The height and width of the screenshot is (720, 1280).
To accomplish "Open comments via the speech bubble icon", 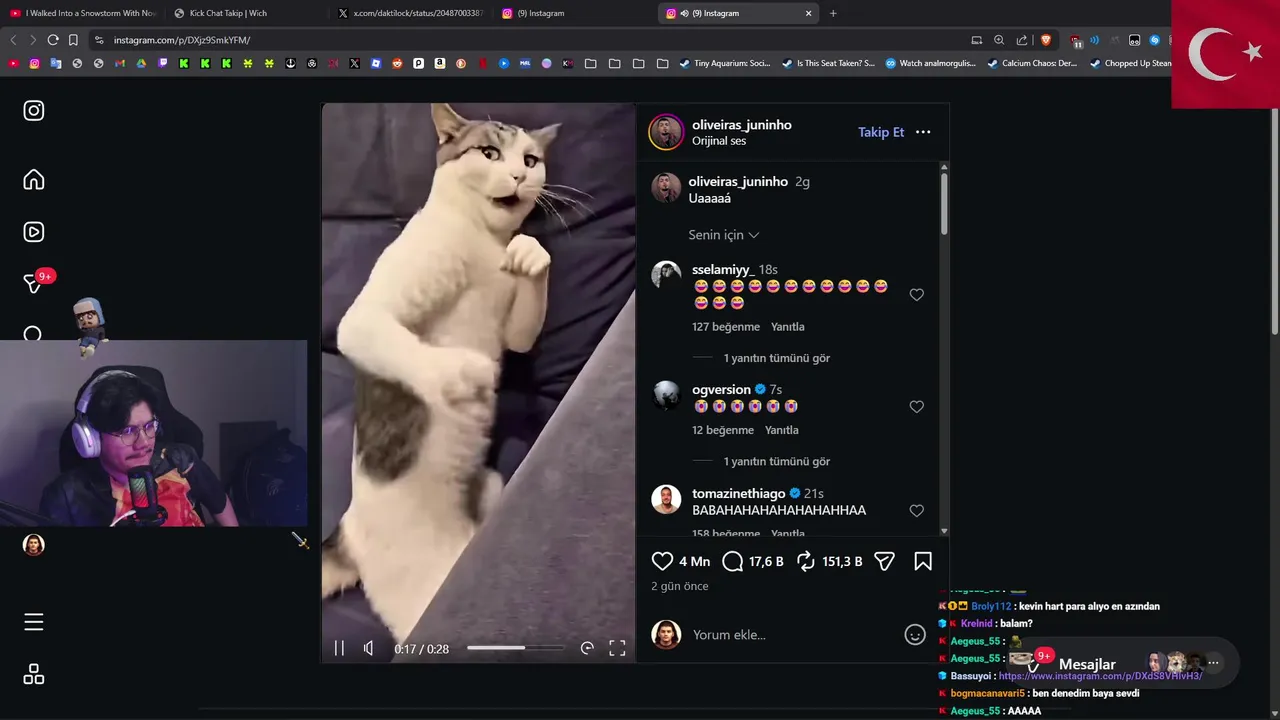I will [732, 562].
